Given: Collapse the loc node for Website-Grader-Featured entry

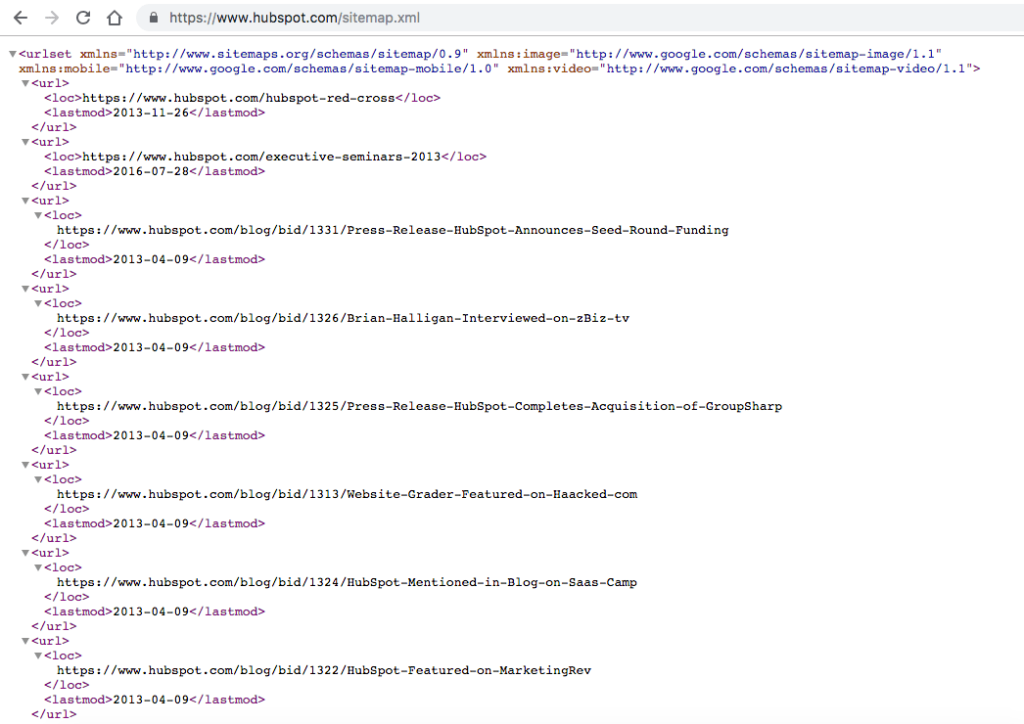Looking at the screenshot, I should click(x=38, y=480).
